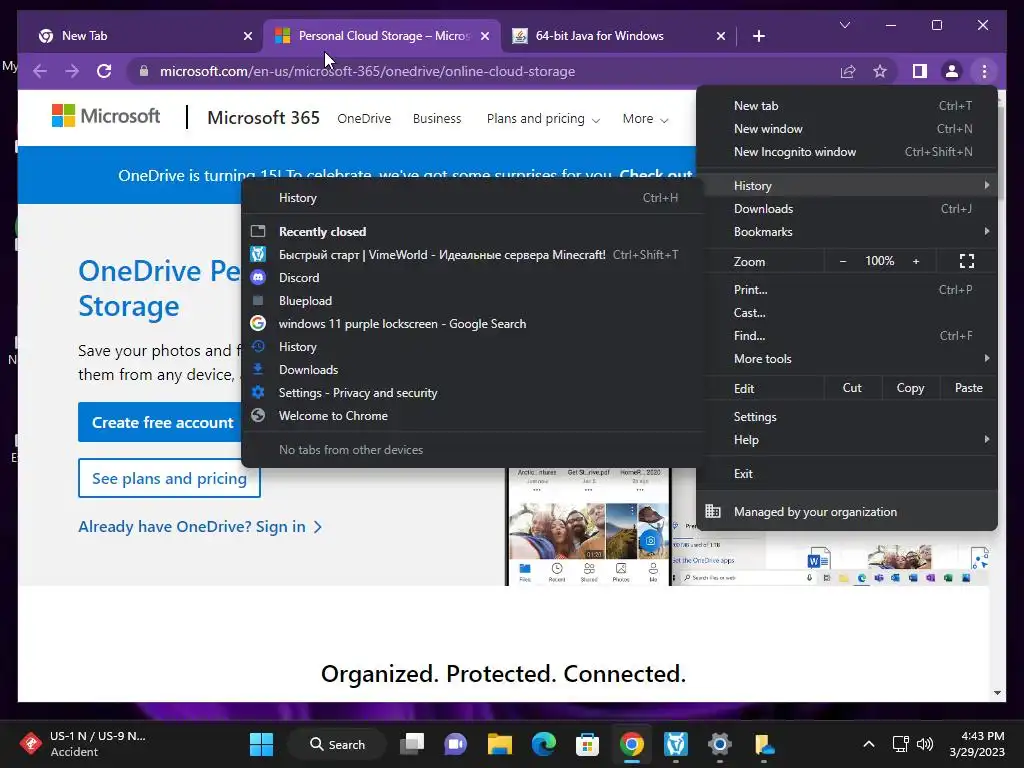Image resolution: width=1024 pixels, height=768 pixels.
Task: Decrease zoom with the minus button
Action: pos(842,261)
